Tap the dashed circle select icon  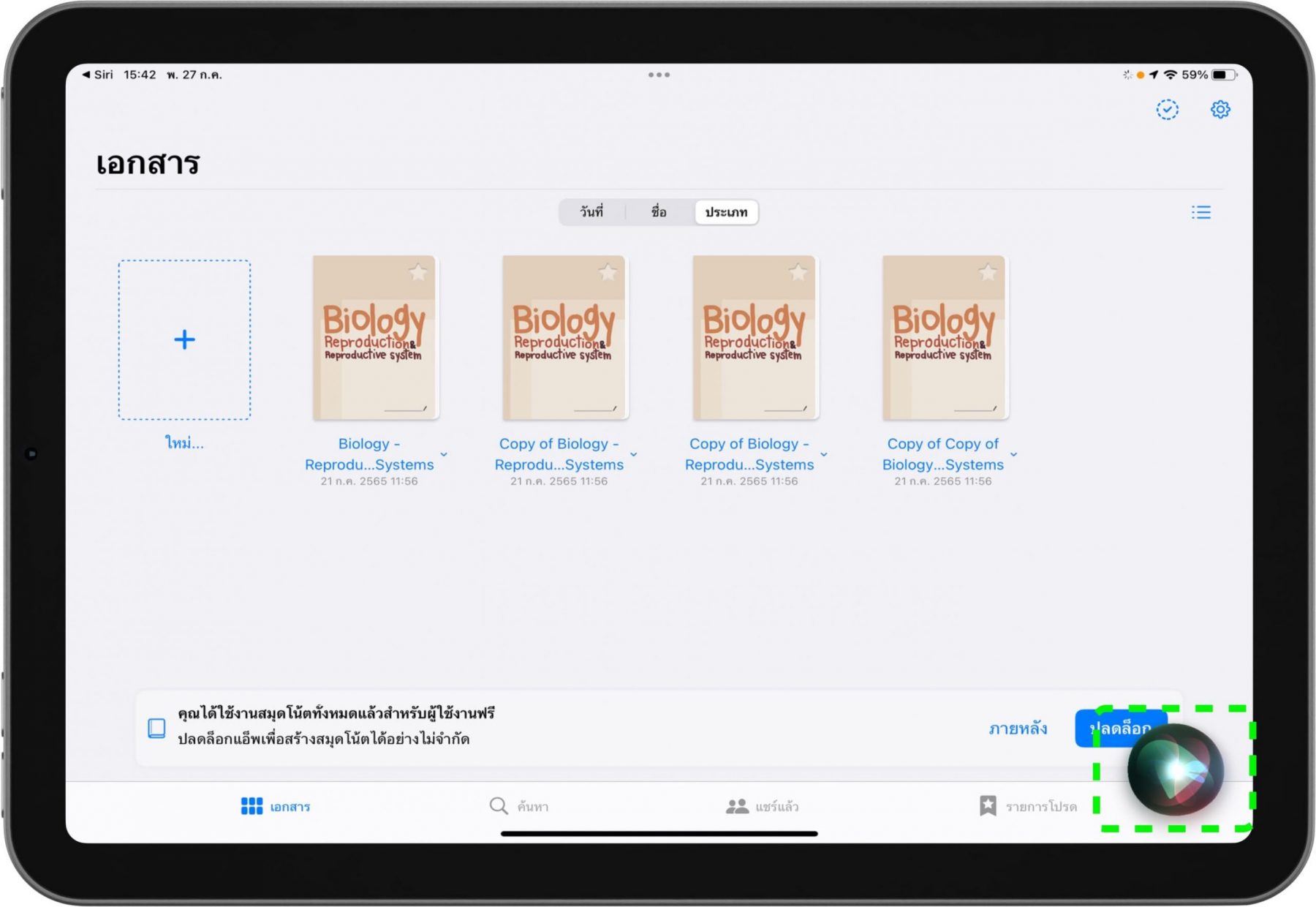(1167, 110)
